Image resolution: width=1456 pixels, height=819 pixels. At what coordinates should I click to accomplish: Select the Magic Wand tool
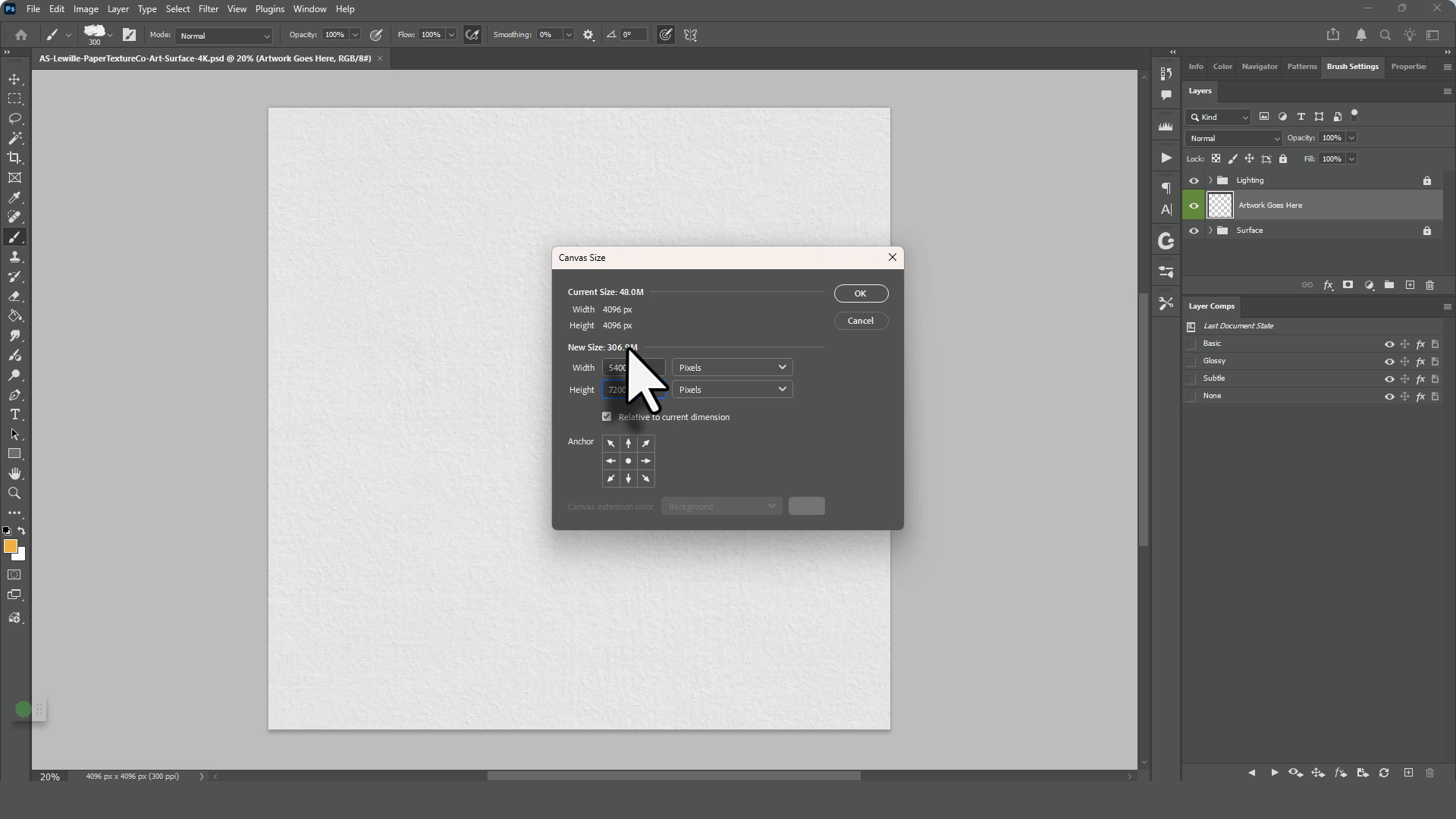14,138
